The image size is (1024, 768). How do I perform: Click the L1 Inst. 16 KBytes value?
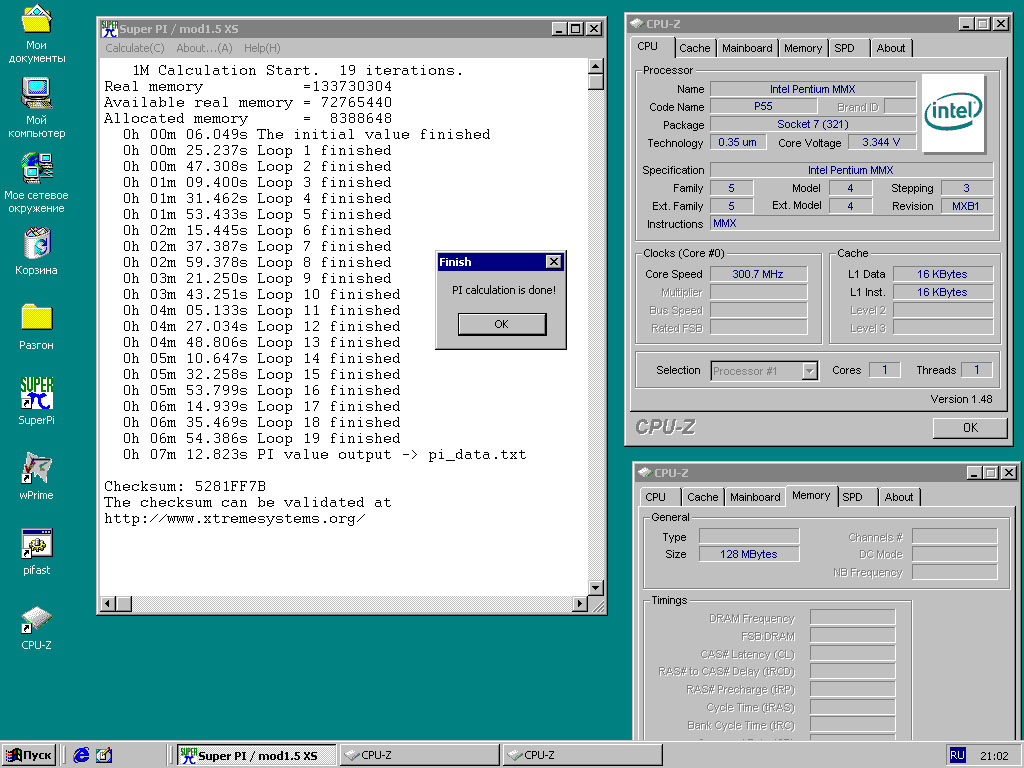coord(942,292)
